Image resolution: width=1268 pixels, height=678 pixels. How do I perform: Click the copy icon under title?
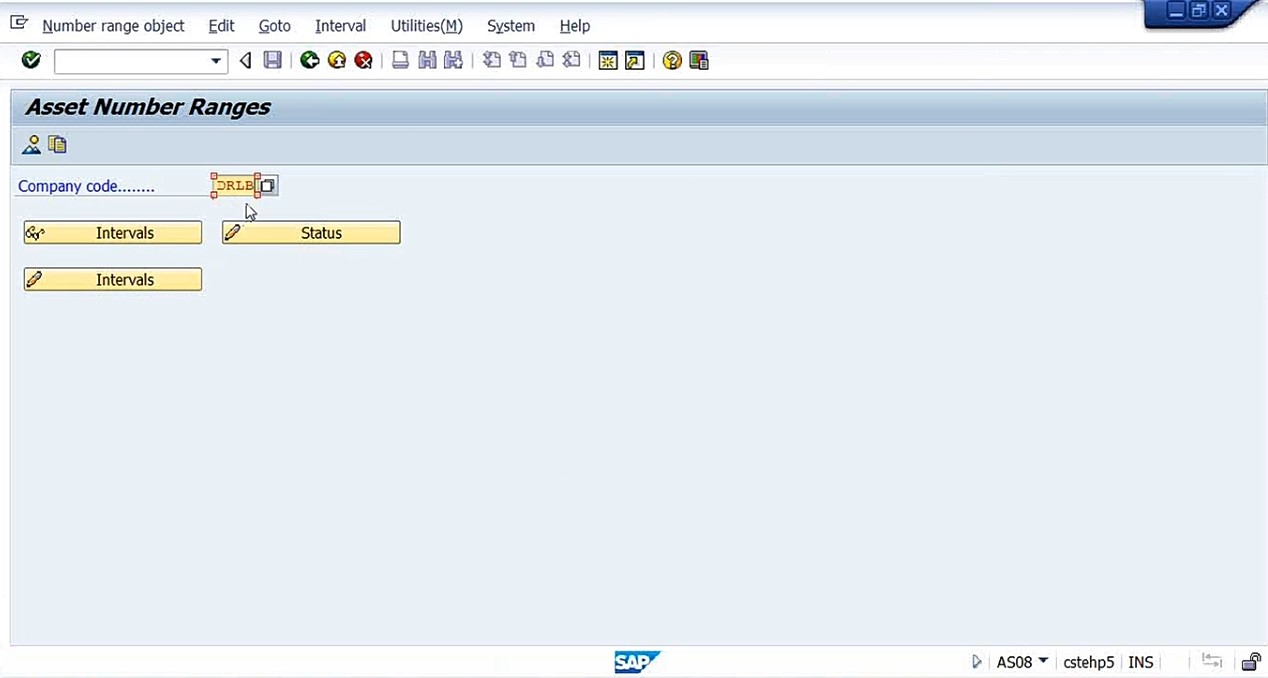[x=58, y=145]
